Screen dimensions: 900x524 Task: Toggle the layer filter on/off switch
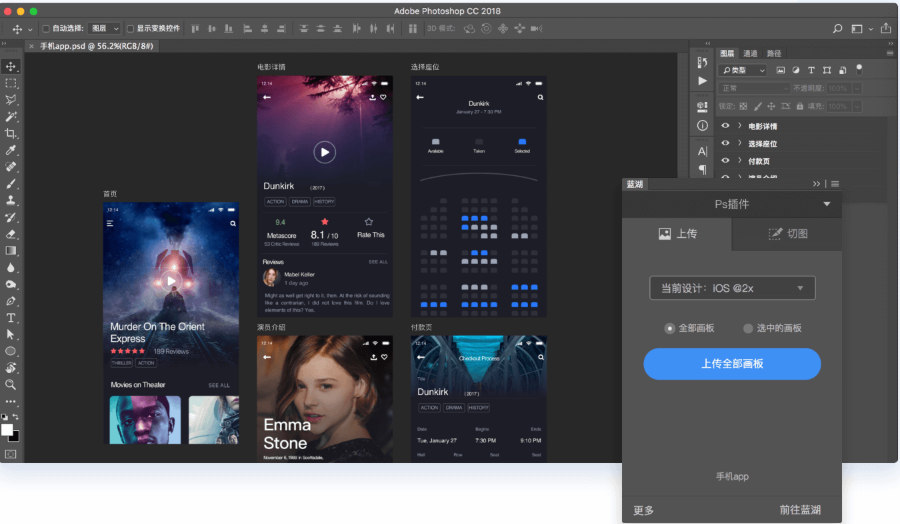point(859,69)
